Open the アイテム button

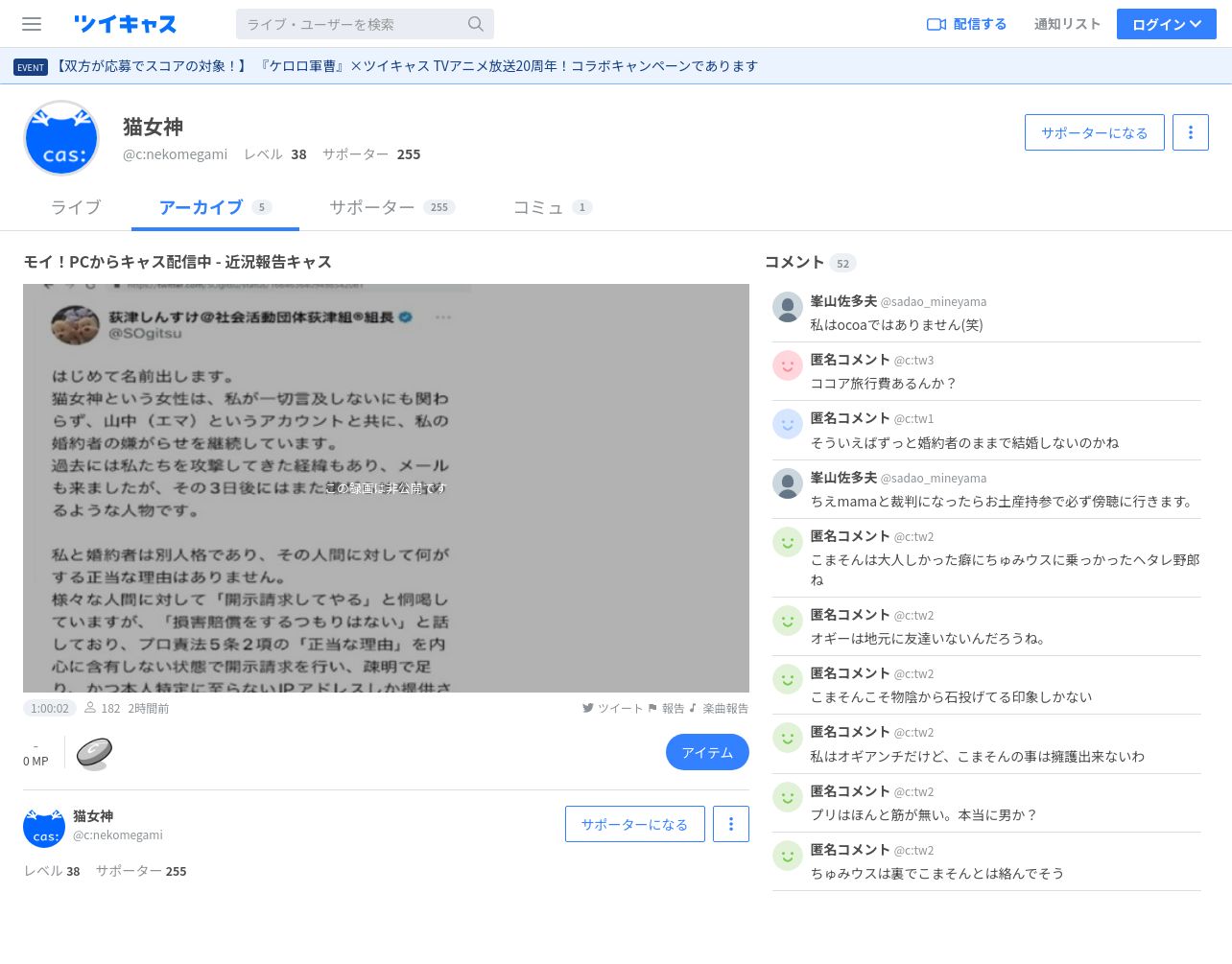[x=707, y=752]
